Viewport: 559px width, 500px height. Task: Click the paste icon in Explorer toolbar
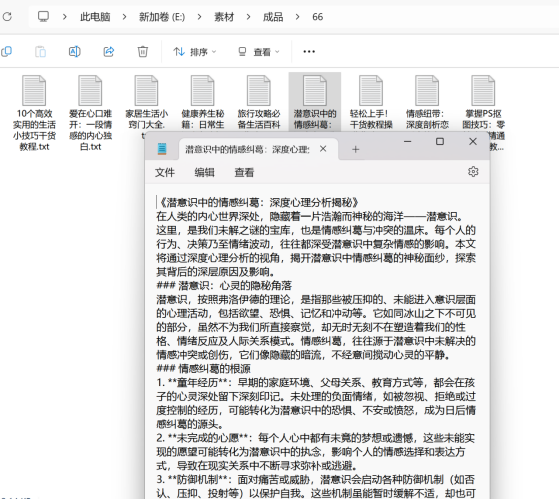40,52
